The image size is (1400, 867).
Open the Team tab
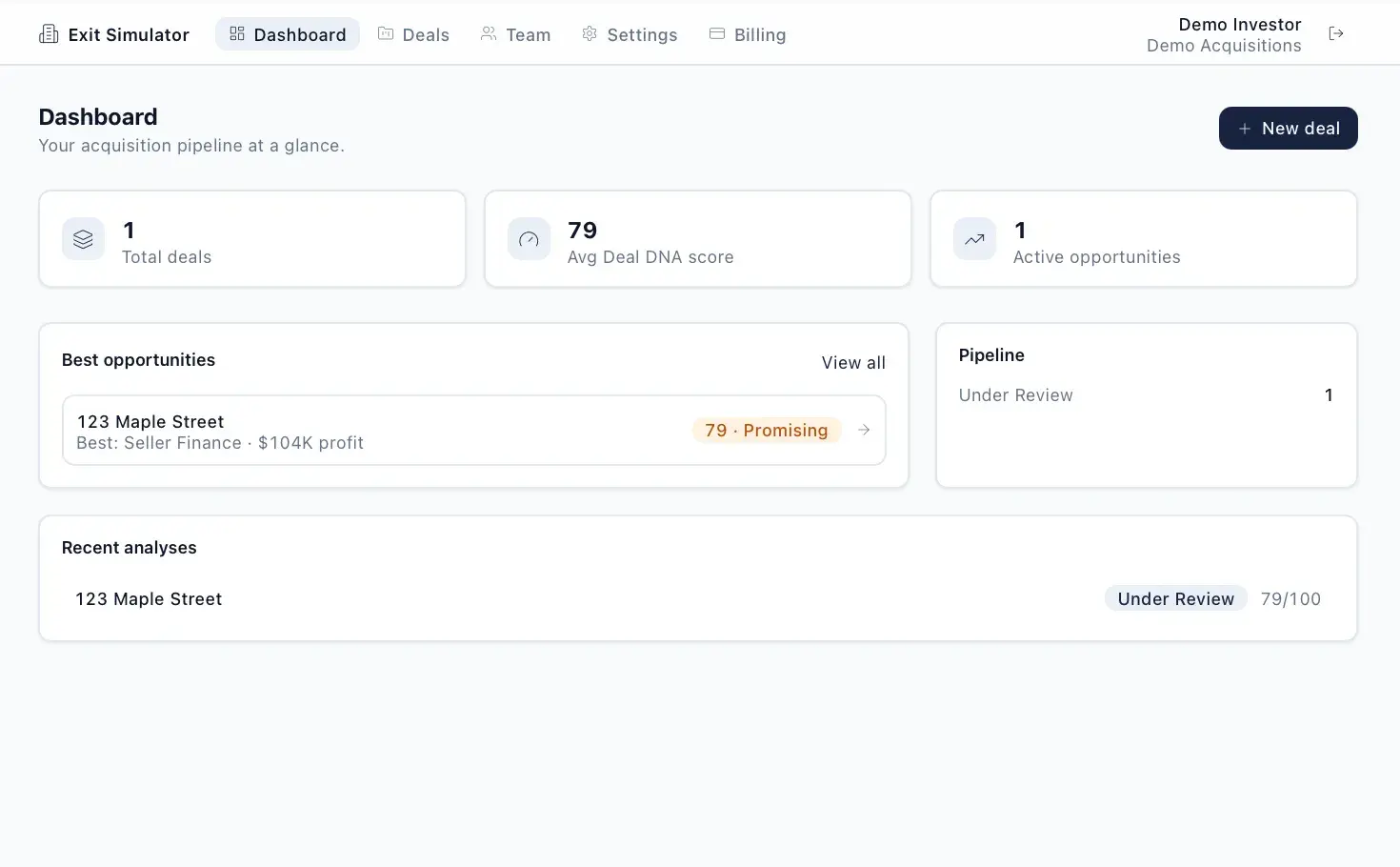coord(515,34)
